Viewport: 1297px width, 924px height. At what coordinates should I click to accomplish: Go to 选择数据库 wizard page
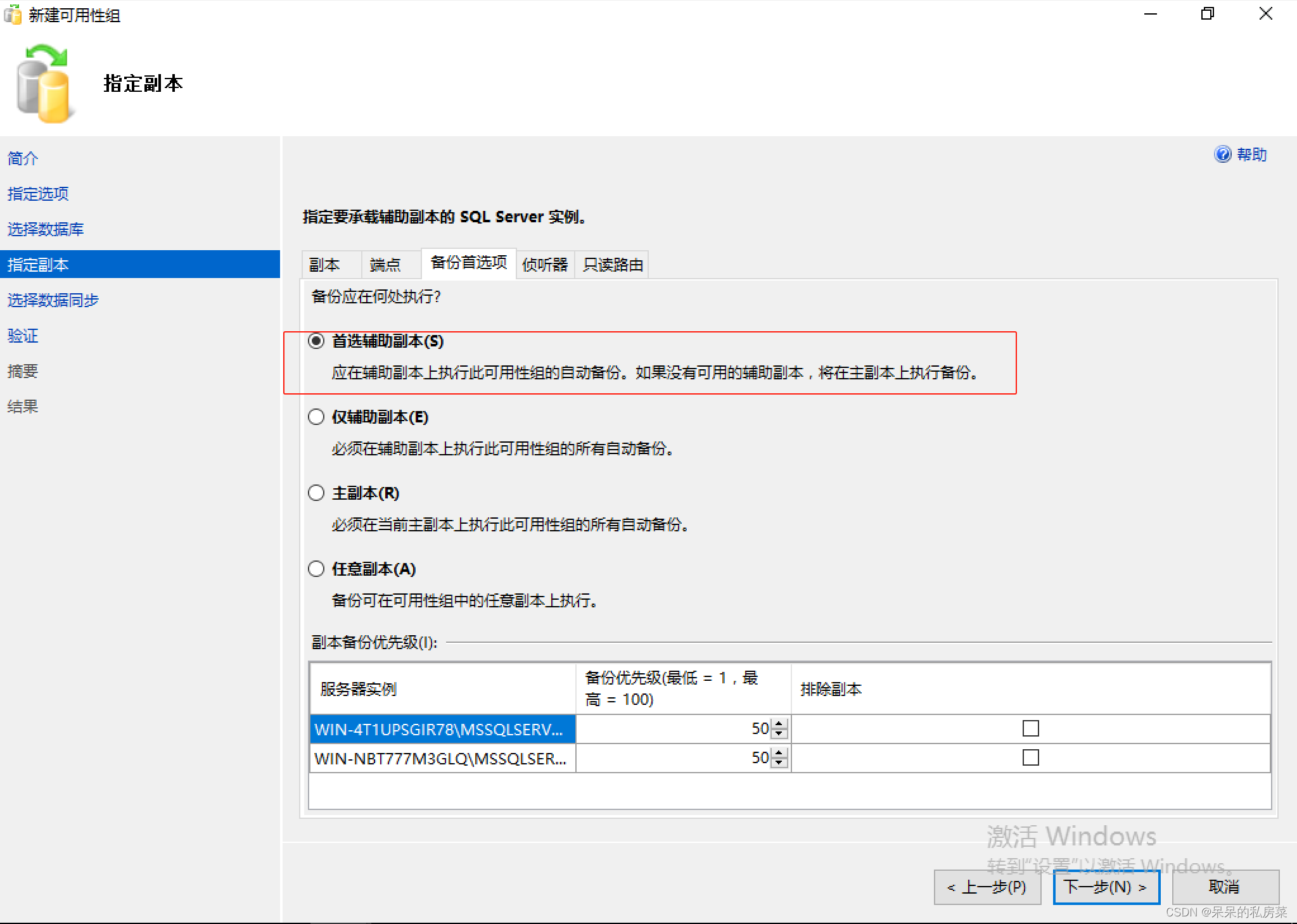coord(46,229)
